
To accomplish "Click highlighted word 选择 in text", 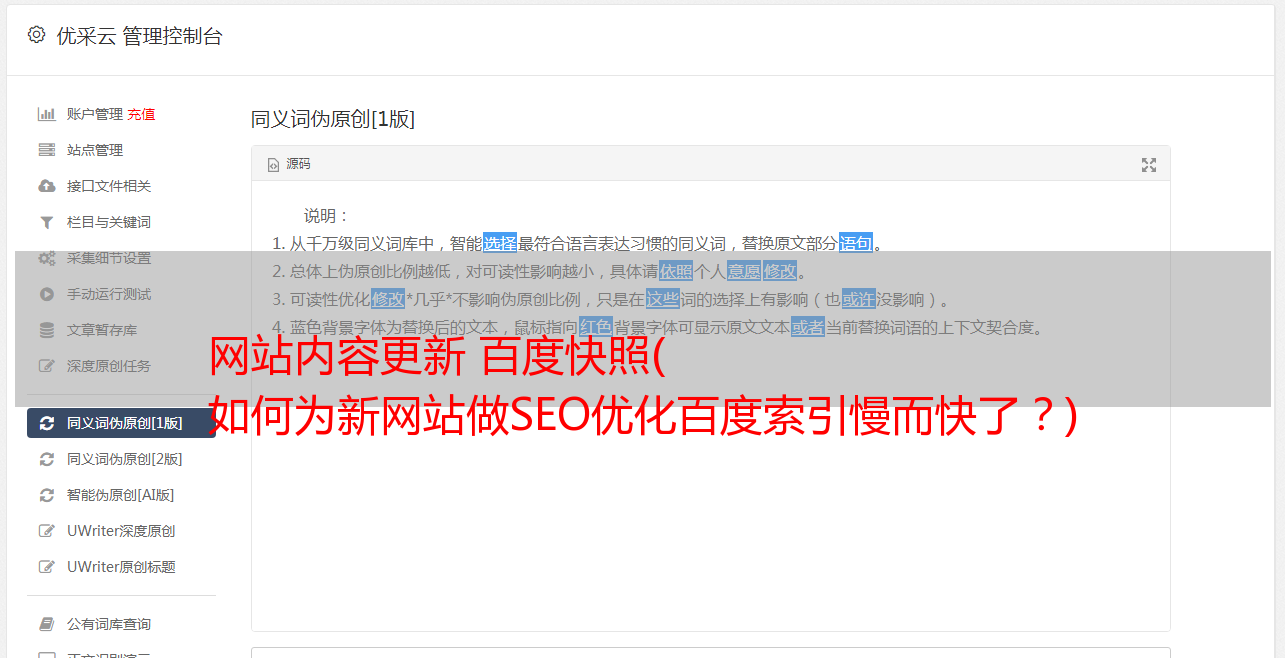I will click(500, 243).
